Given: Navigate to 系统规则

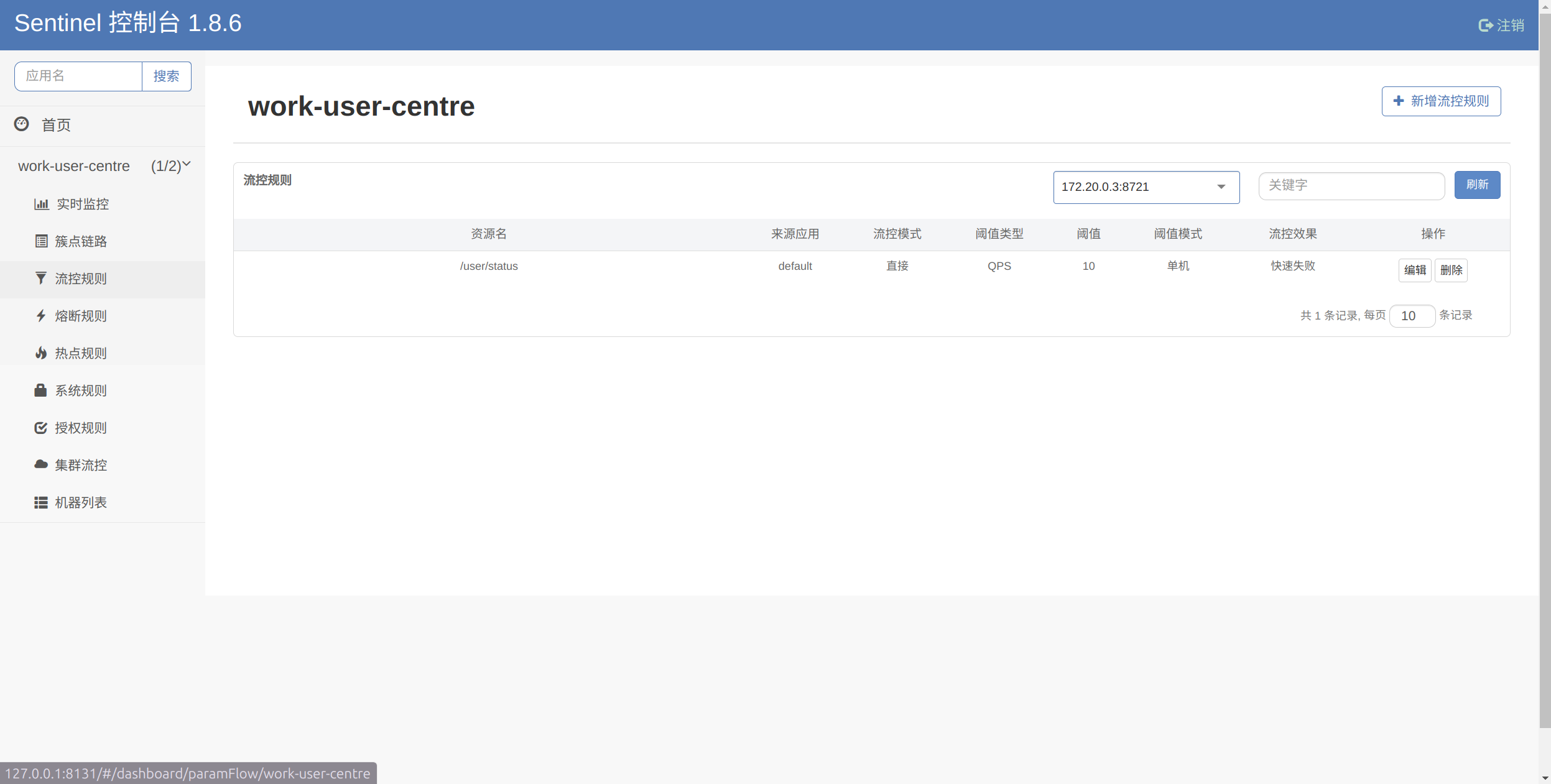Looking at the screenshot, I should (x=81, y=390).
